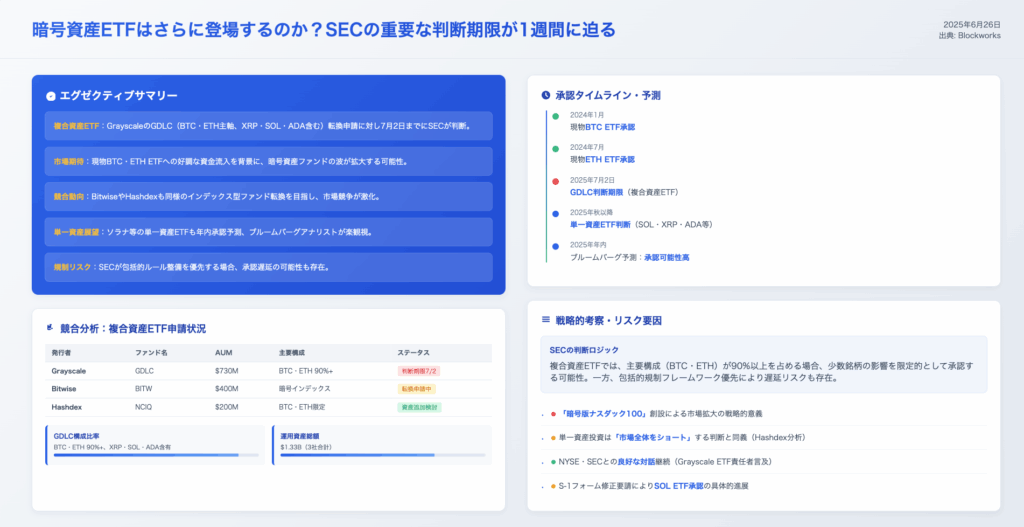
Task: Click the Bitwise issuer cell
Action: [64, 389]
